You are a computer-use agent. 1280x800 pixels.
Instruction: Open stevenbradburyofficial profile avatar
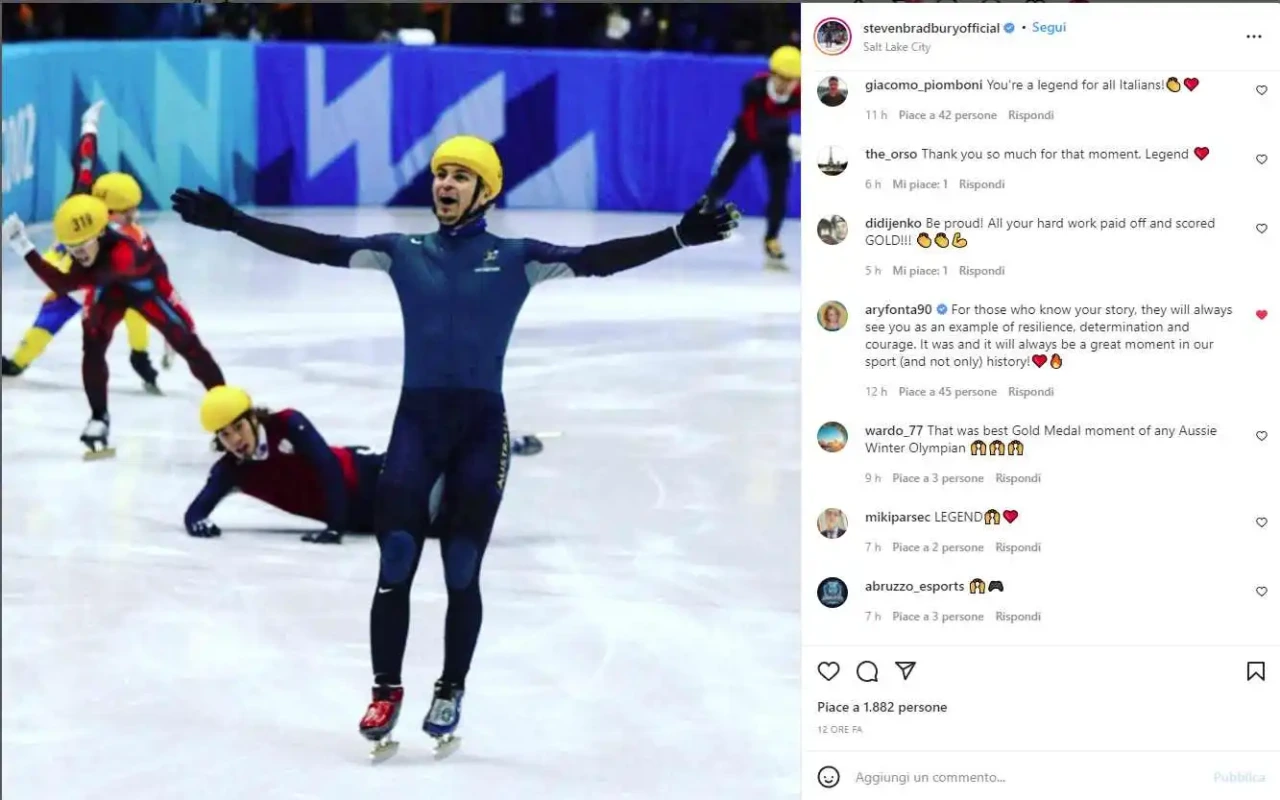click(x=832, y=36)
